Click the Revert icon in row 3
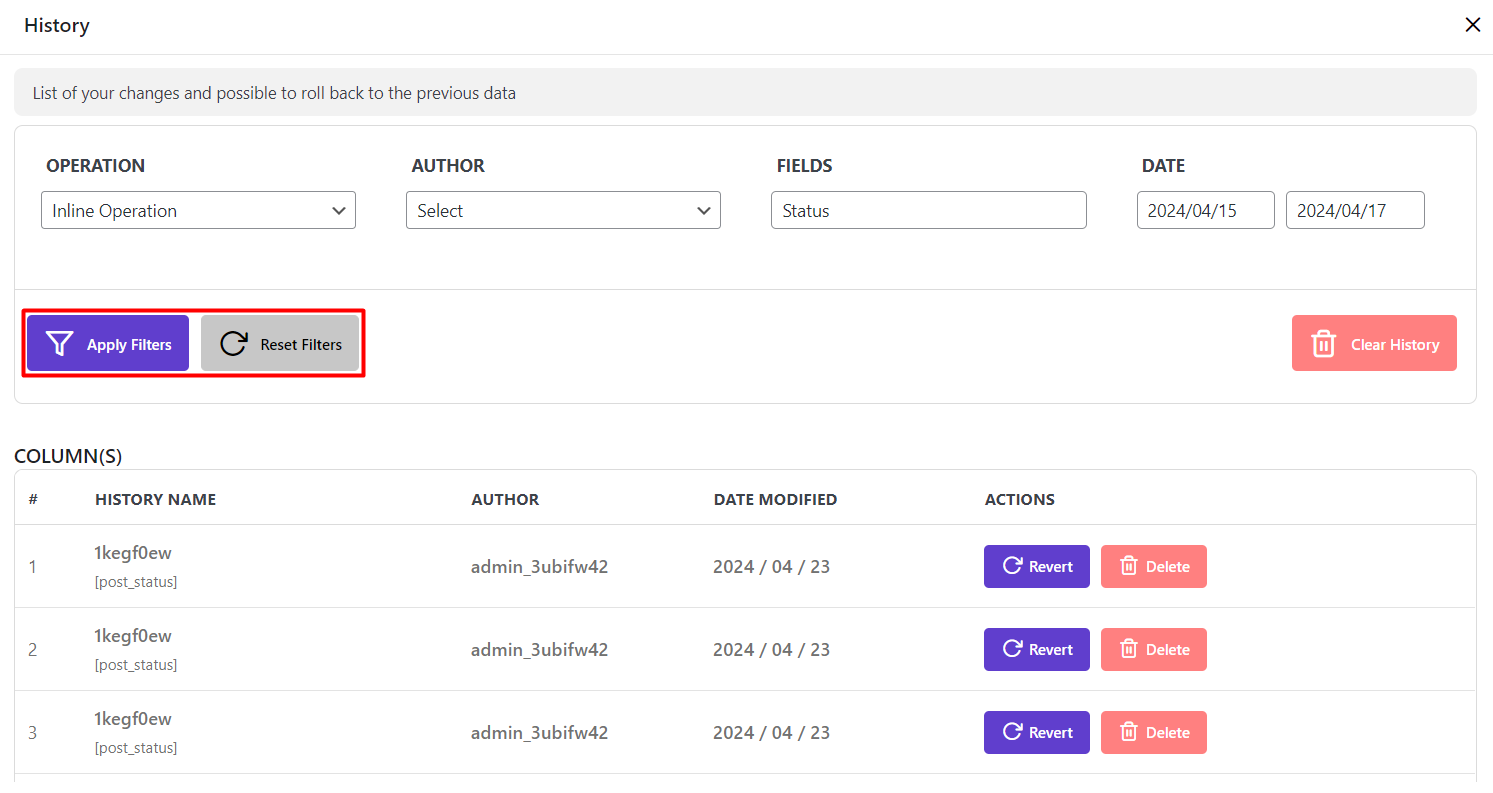1493x793 pixels. 1012,732
